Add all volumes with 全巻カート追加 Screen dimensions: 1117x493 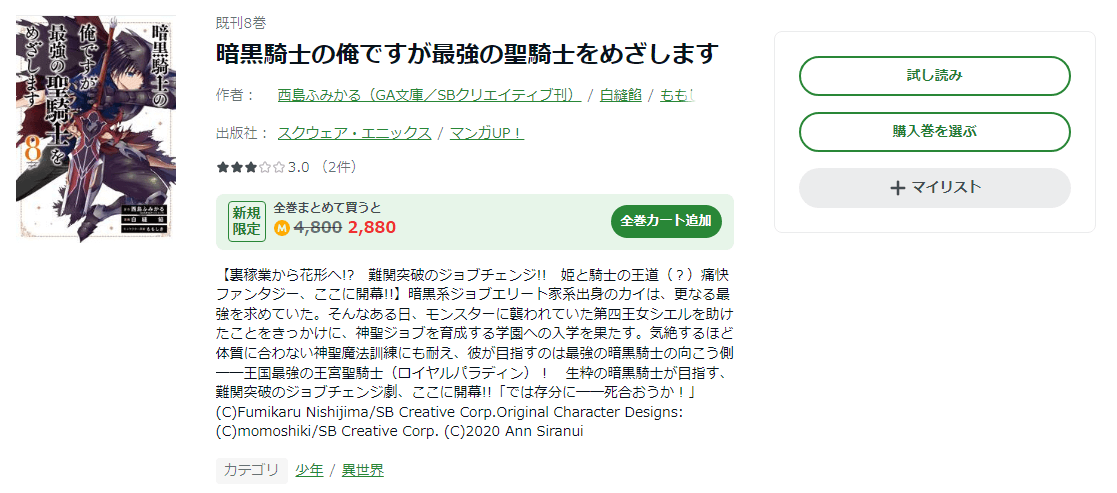coord(666,221)
